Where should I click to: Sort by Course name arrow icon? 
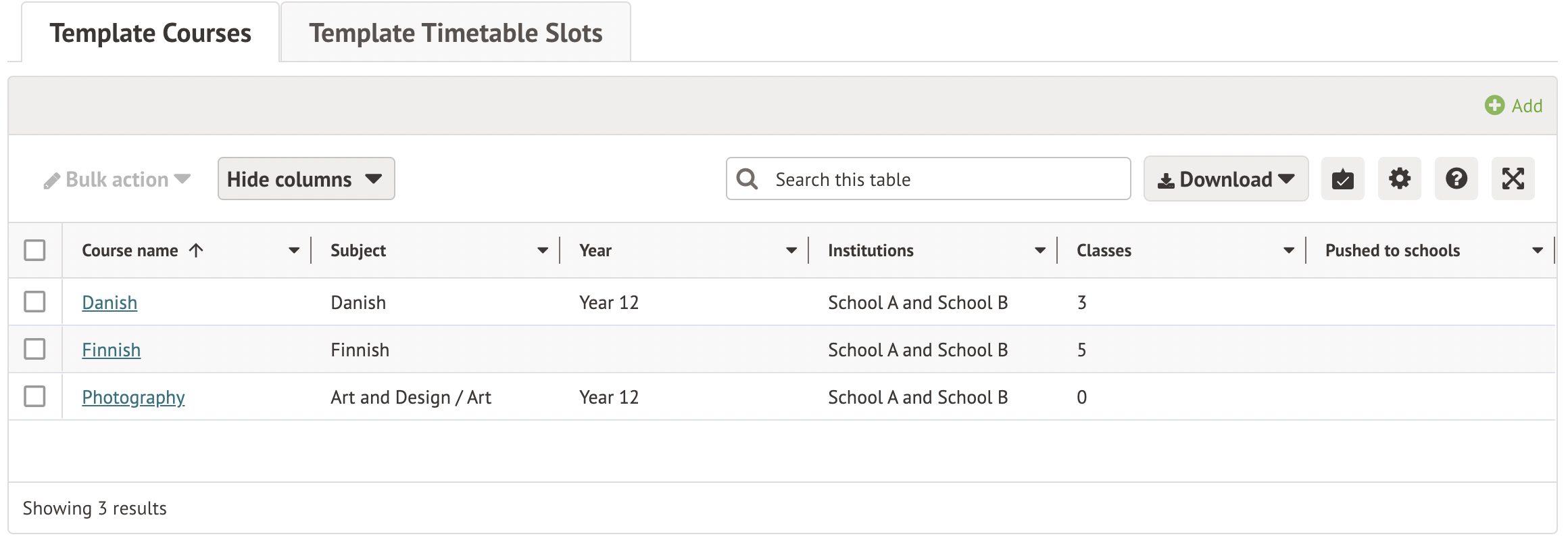[196, 251]
